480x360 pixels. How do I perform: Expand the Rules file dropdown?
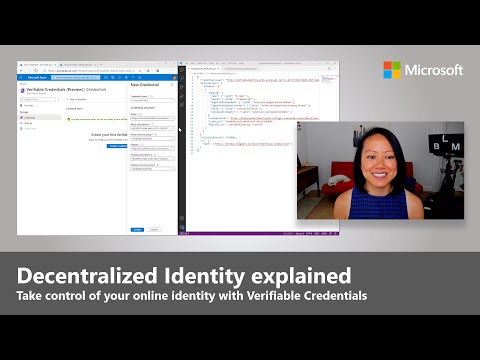click(x=152, y=118)
